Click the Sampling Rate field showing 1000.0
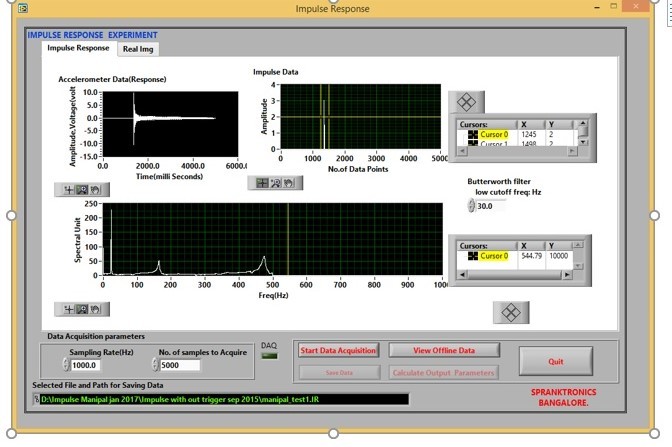The height and width of the screenshot is (447, 672). click(85, 365)
